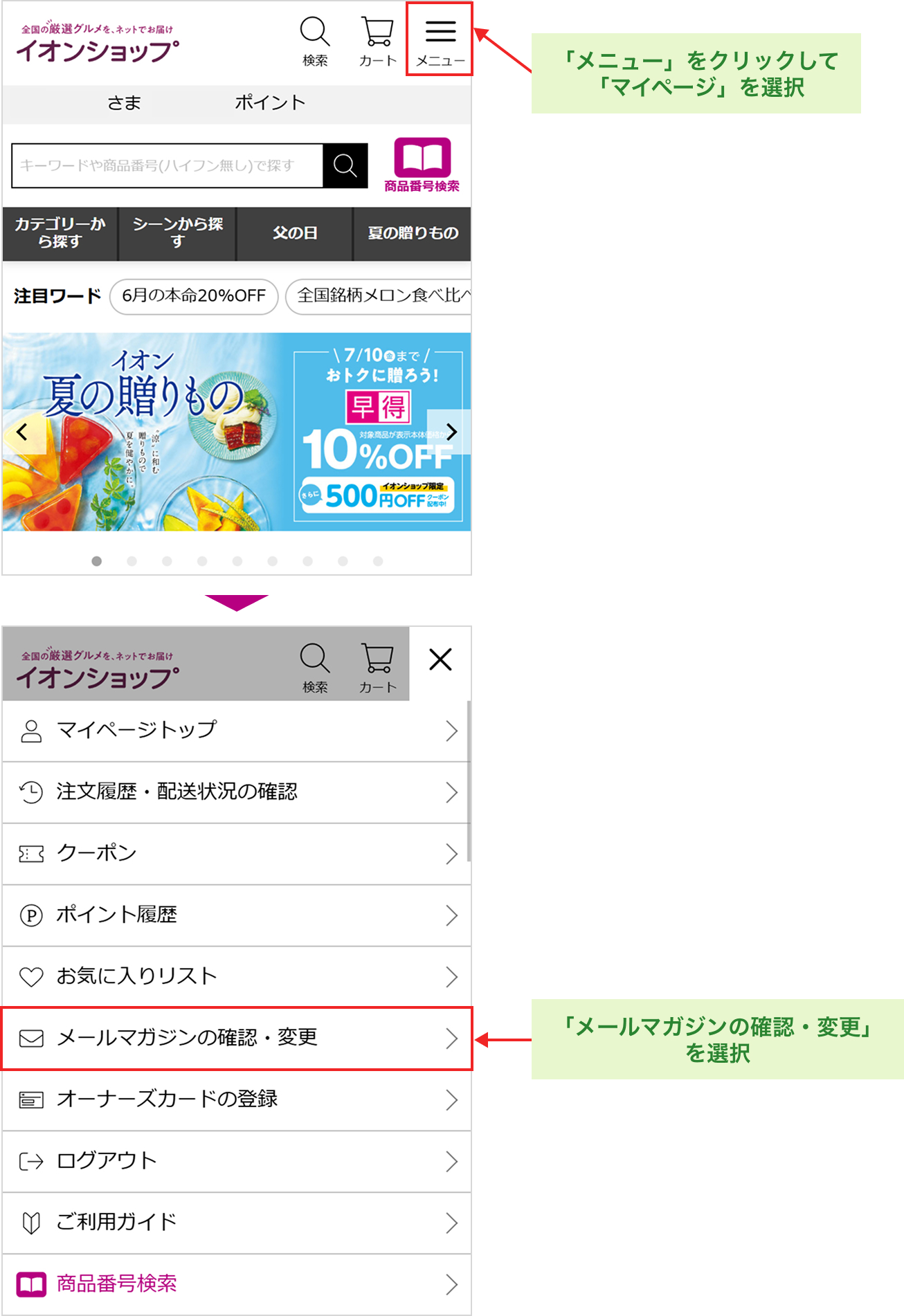
Task: Open メールマガジンの確認・変更 menu item
Action: [x=237, y=1039]
